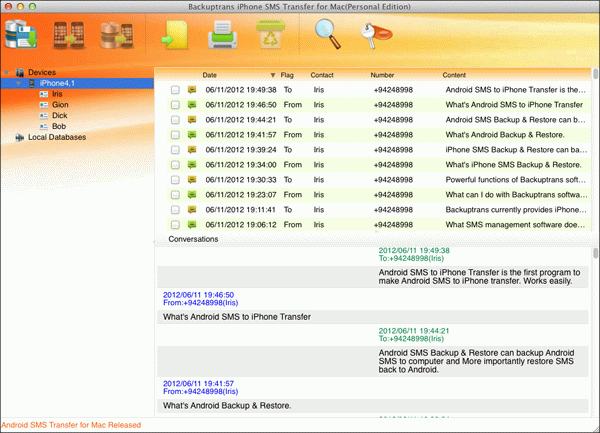Click the green message icon of the 19:41:57 row

point(192,135)
